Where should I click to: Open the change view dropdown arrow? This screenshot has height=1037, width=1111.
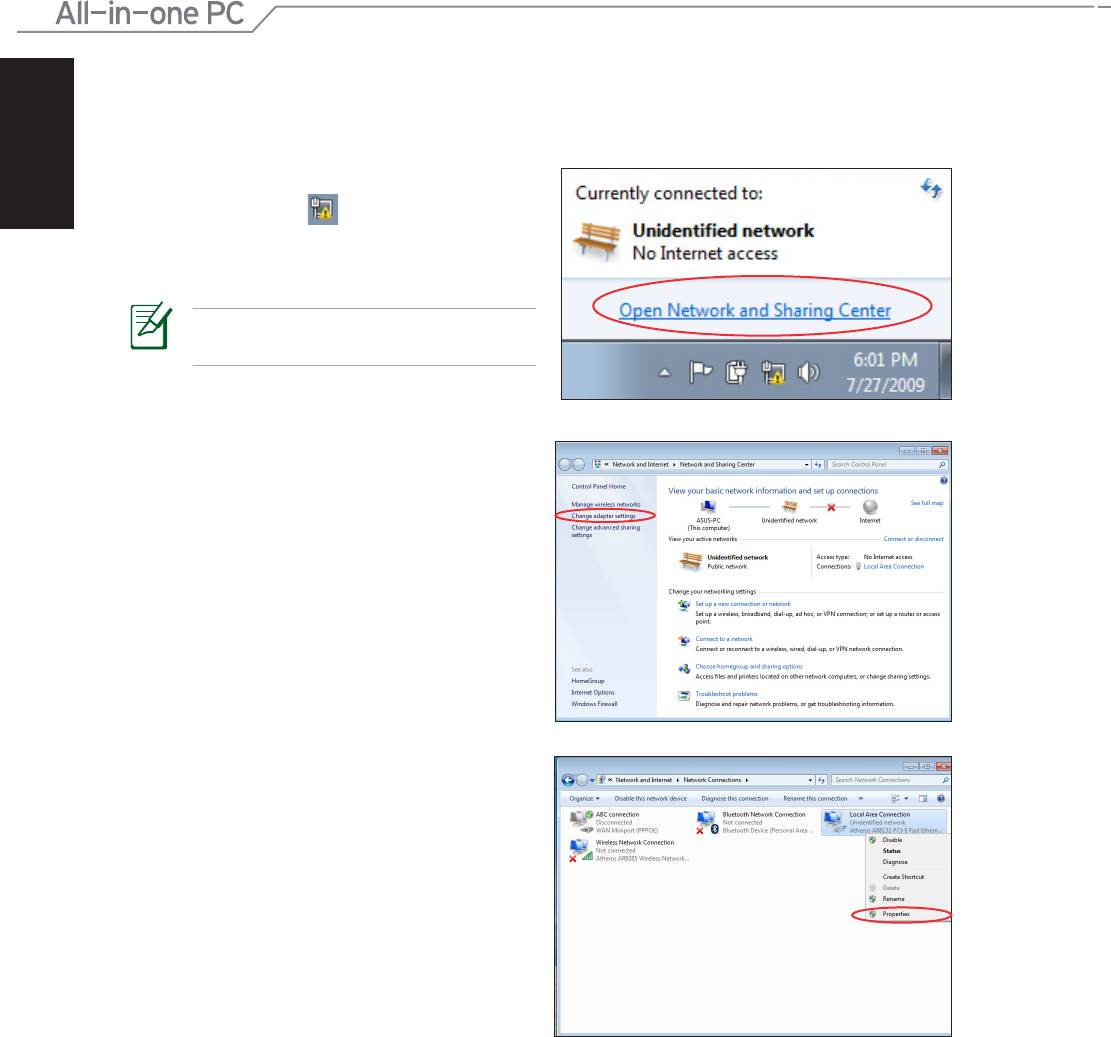[906, 798]
